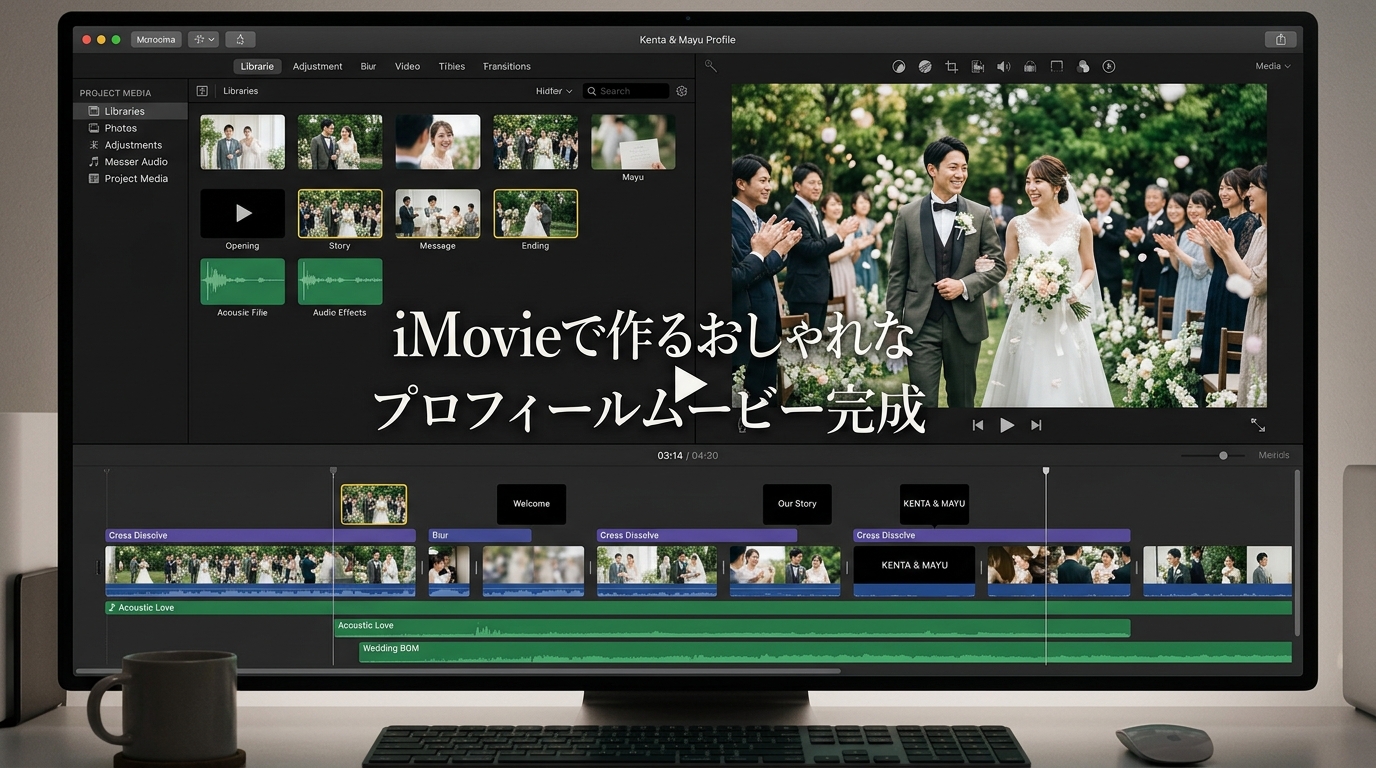The width and height of the screenshot is (1376, 768).
Task: Select the Libraries sidebar item
Action: 130,111
